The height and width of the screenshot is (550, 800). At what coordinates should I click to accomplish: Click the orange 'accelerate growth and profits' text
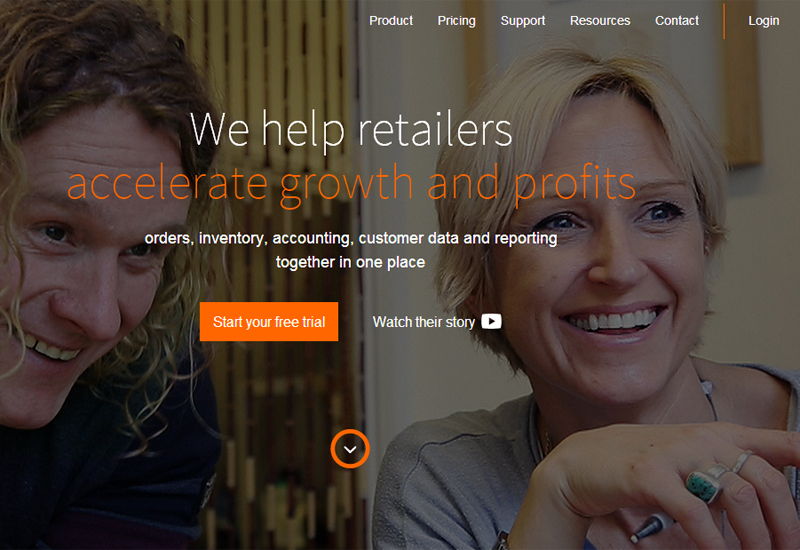click(x=352, y=185)
